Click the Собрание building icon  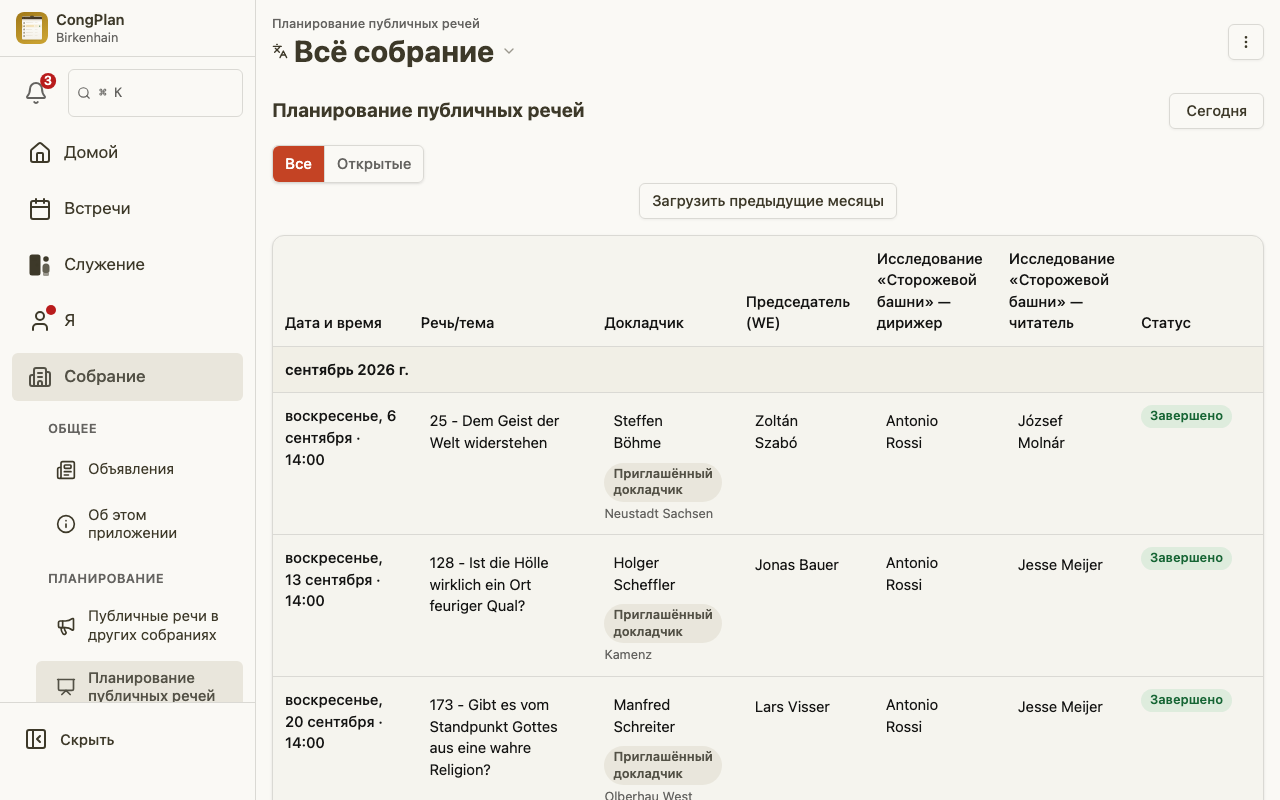click(x=40, y=376)
